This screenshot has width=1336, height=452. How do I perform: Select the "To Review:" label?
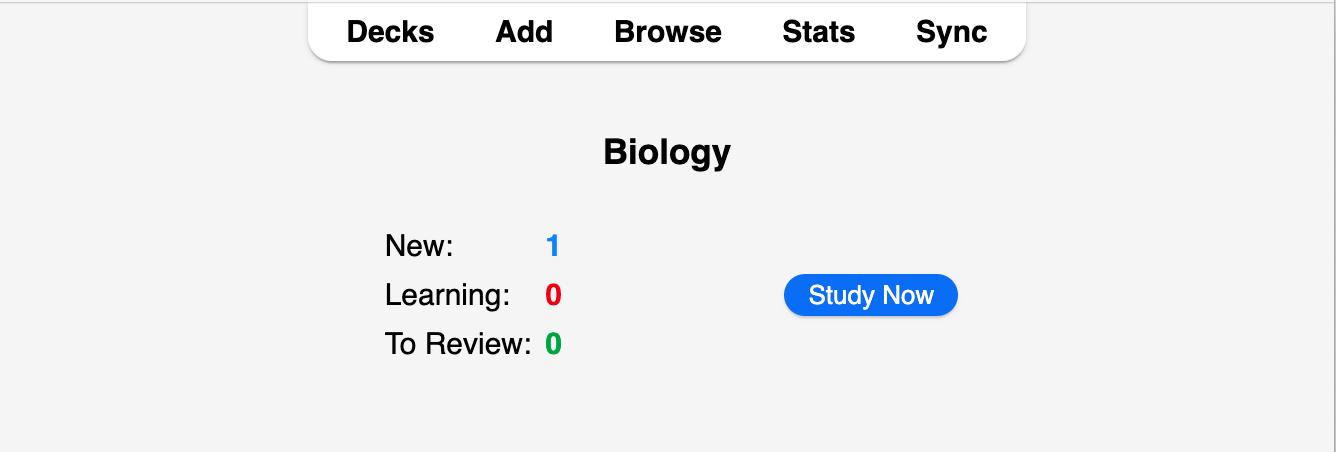click(458, 344)
